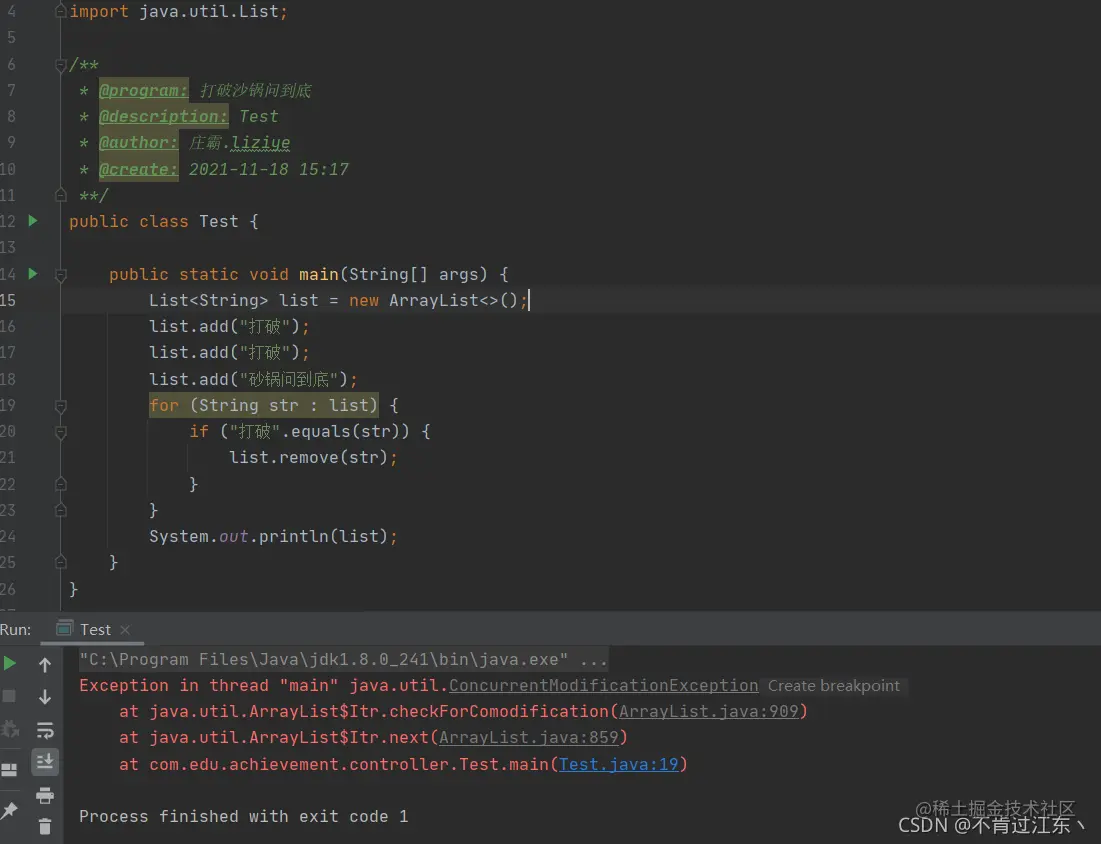The height and width of the screenshot is (844, 1101).
Task: Close the Test run tab
Action: click(x=125, y=630)
